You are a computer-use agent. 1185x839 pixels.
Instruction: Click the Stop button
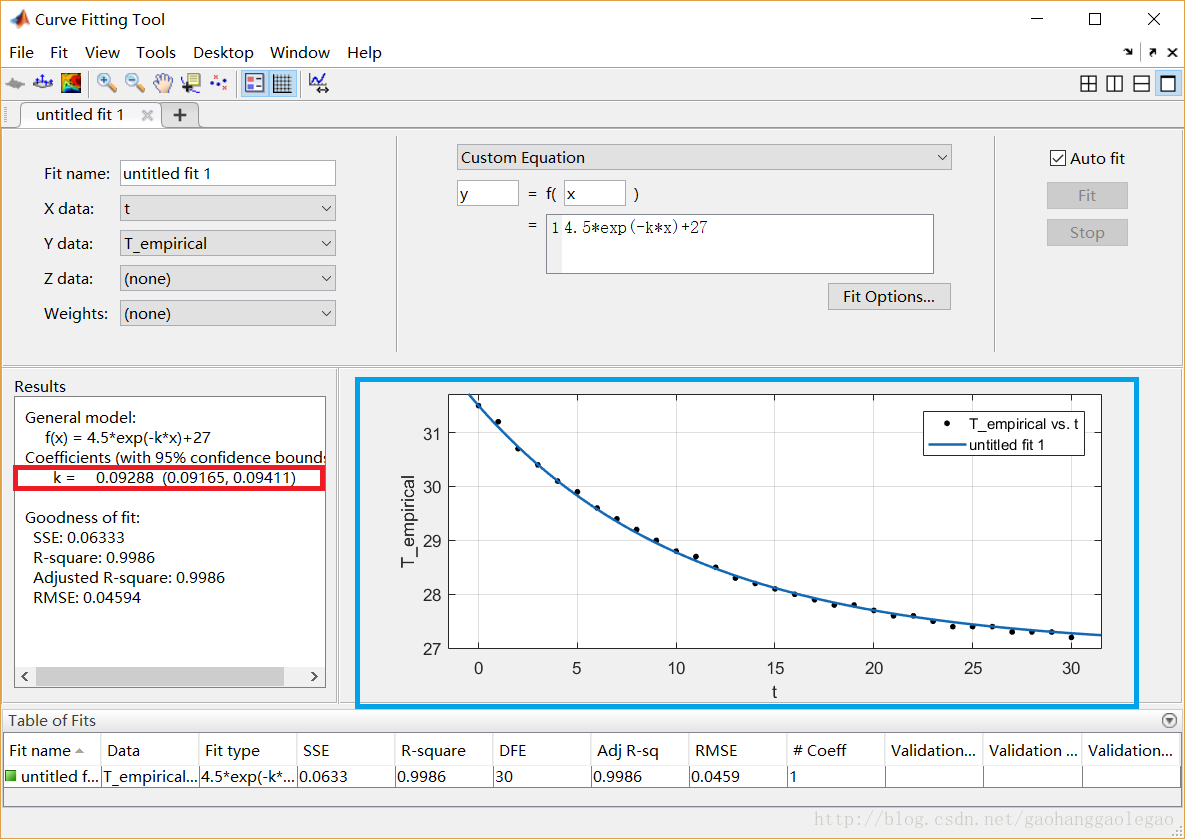pyautogui.click(x=1087, y=233)
